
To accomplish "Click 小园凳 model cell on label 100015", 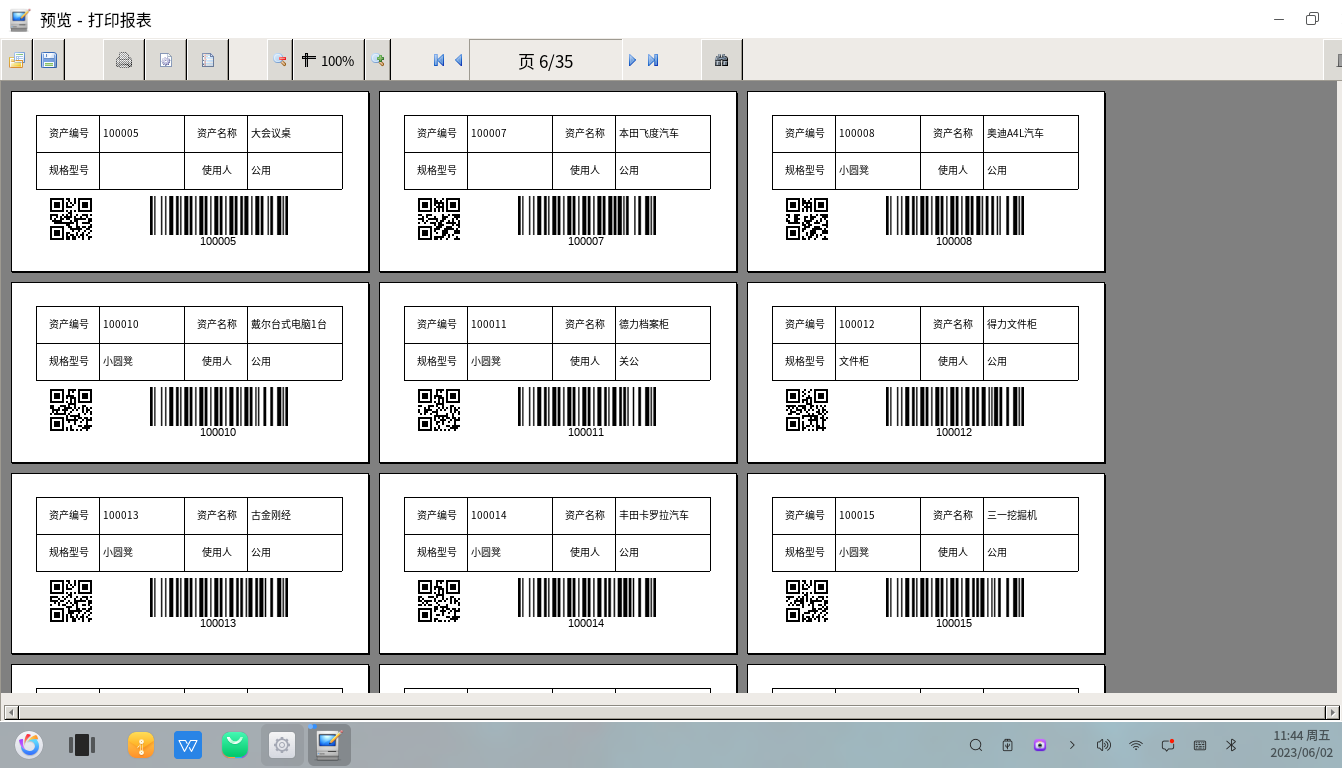I will coord(878,553).
